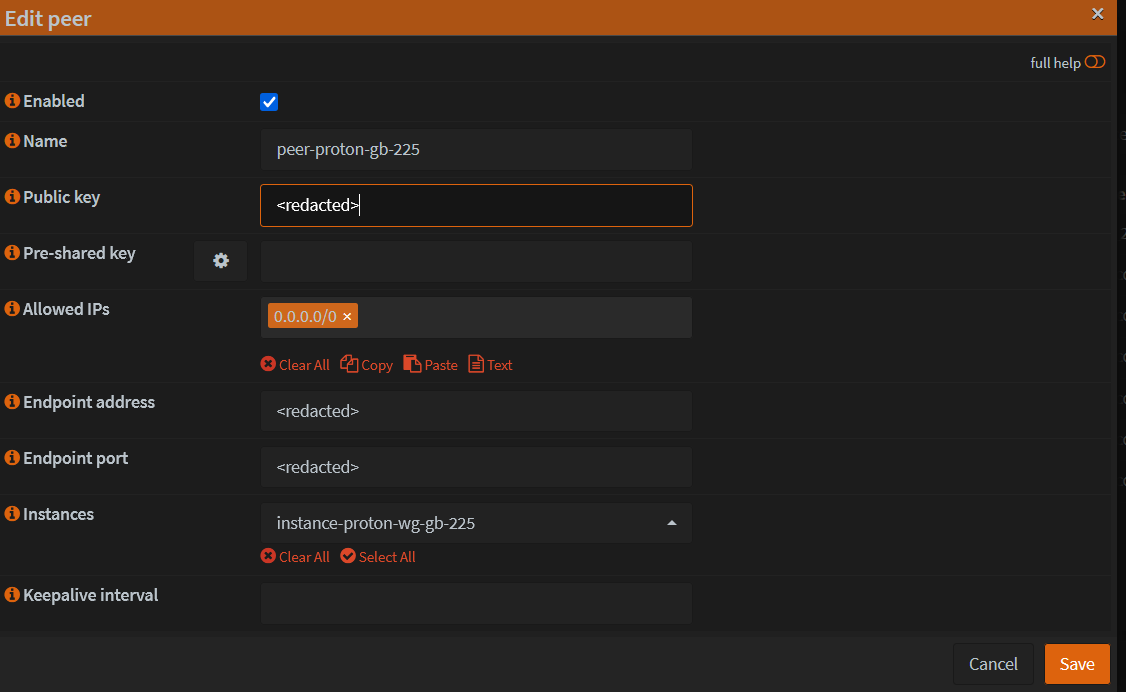Select All available Instances
The width and height of the screenshot is (1126, 692).
tap(378, 556)
